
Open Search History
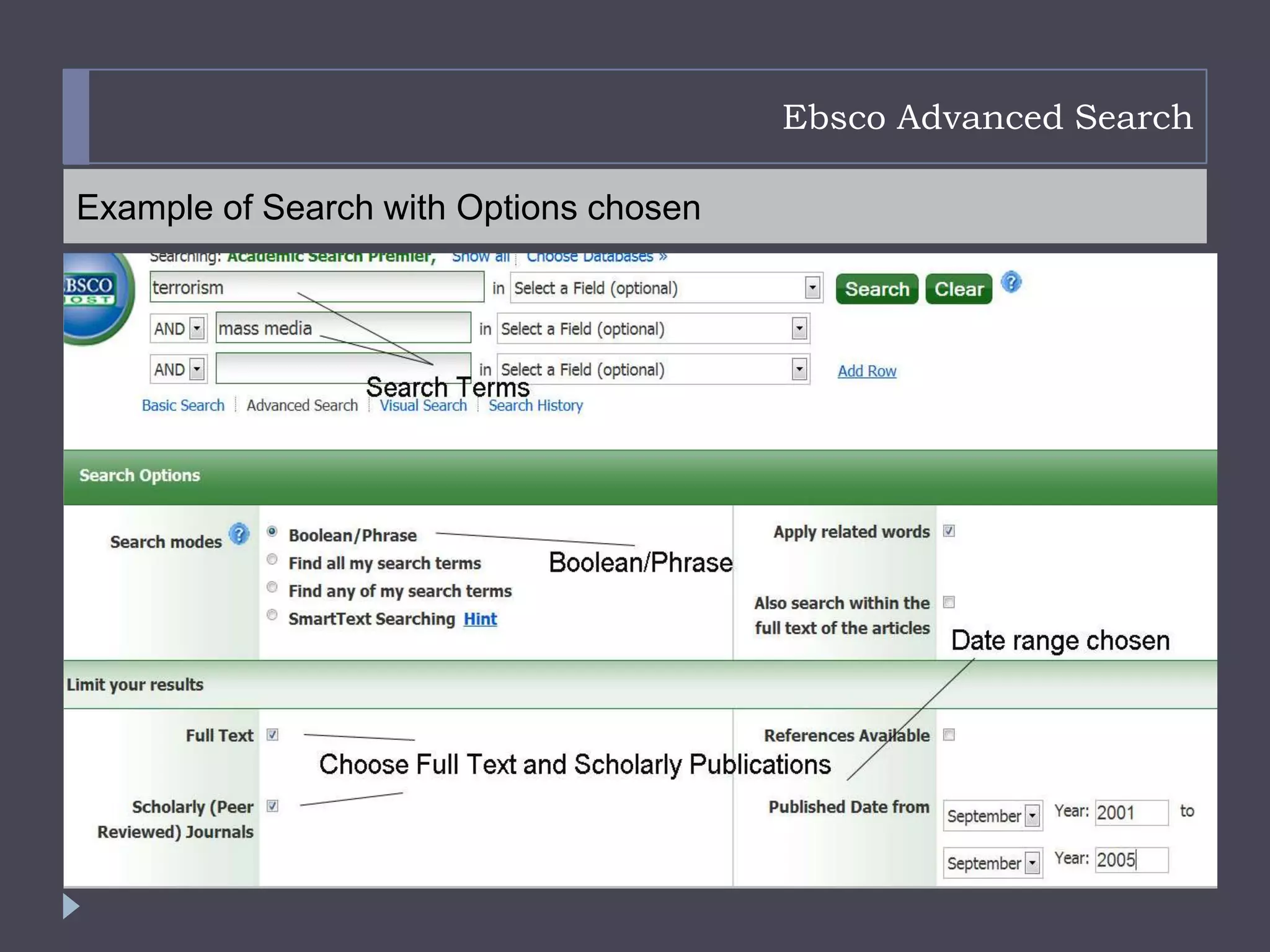pos(536,405)
